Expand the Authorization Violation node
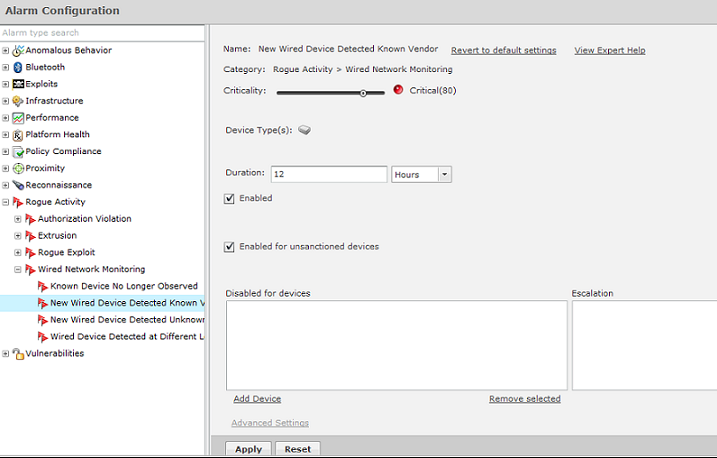The image size is (717, 458). click(18, 219)
